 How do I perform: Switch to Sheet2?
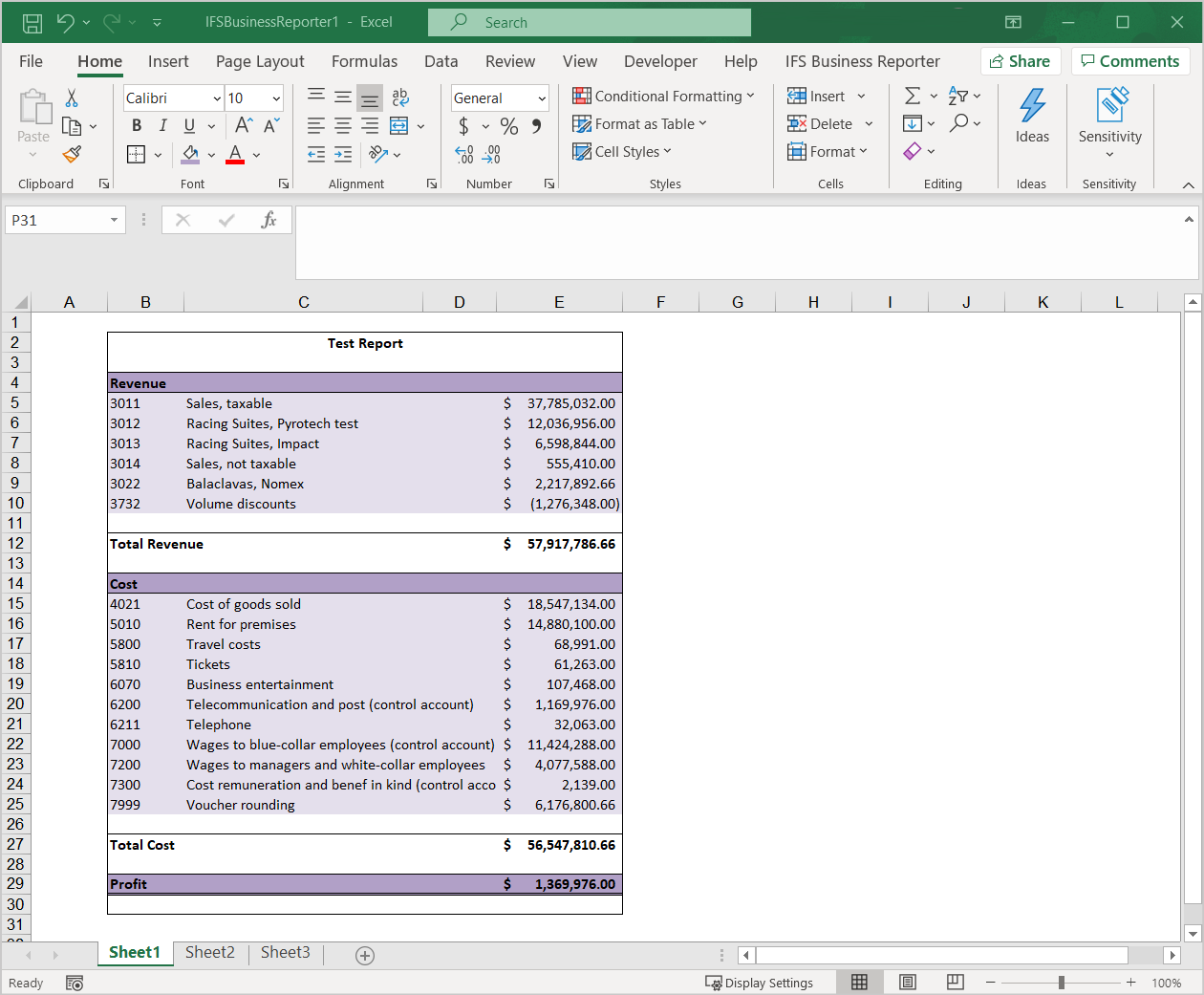click(209, 952)
